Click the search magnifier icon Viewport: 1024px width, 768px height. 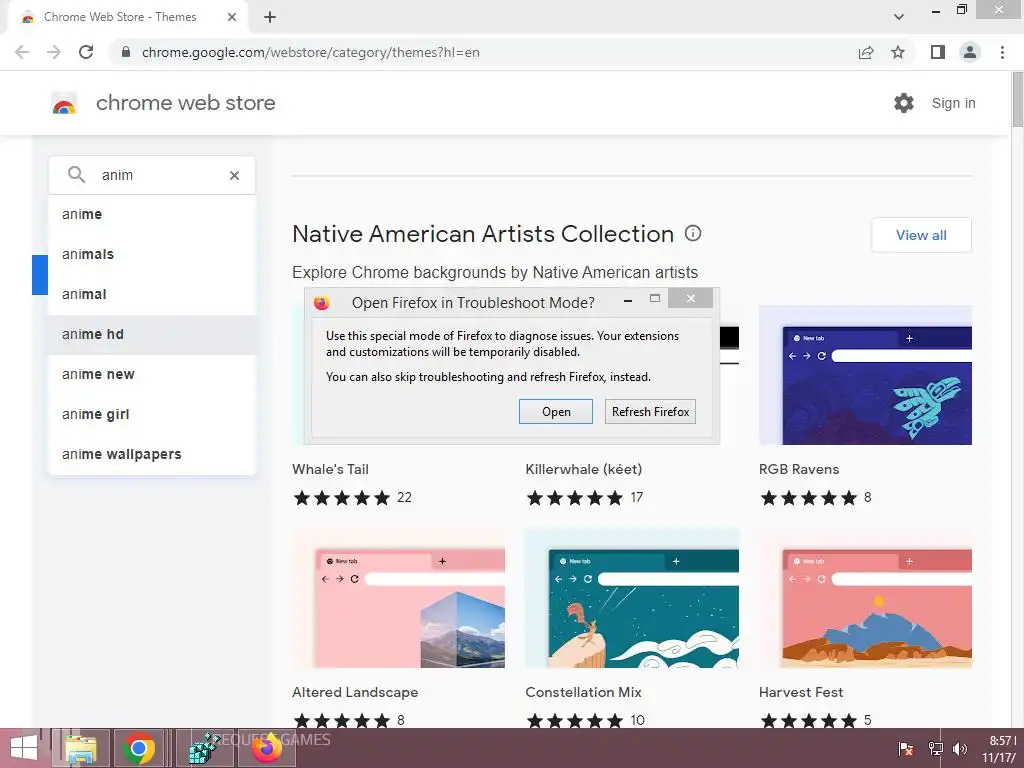[x=76, y=174]
